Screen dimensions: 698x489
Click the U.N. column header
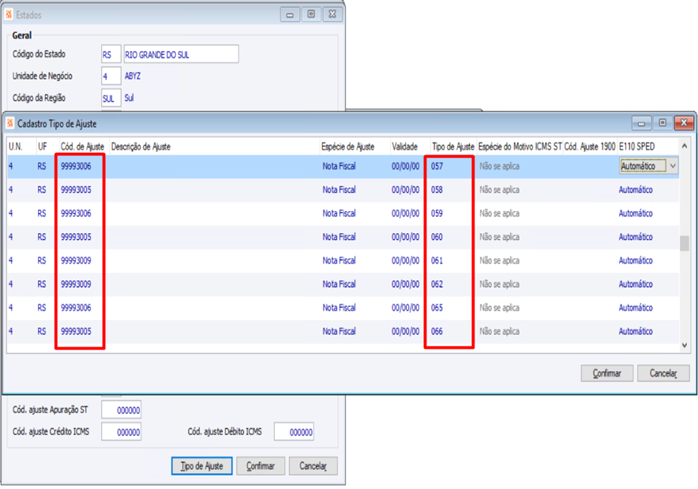pos(16,147)
